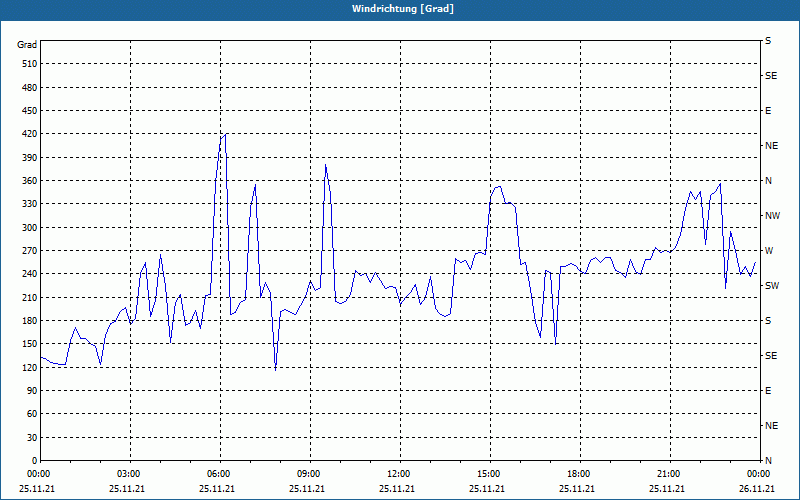Select the 450 left axis label
800x500 pixels.
(30, 111)
